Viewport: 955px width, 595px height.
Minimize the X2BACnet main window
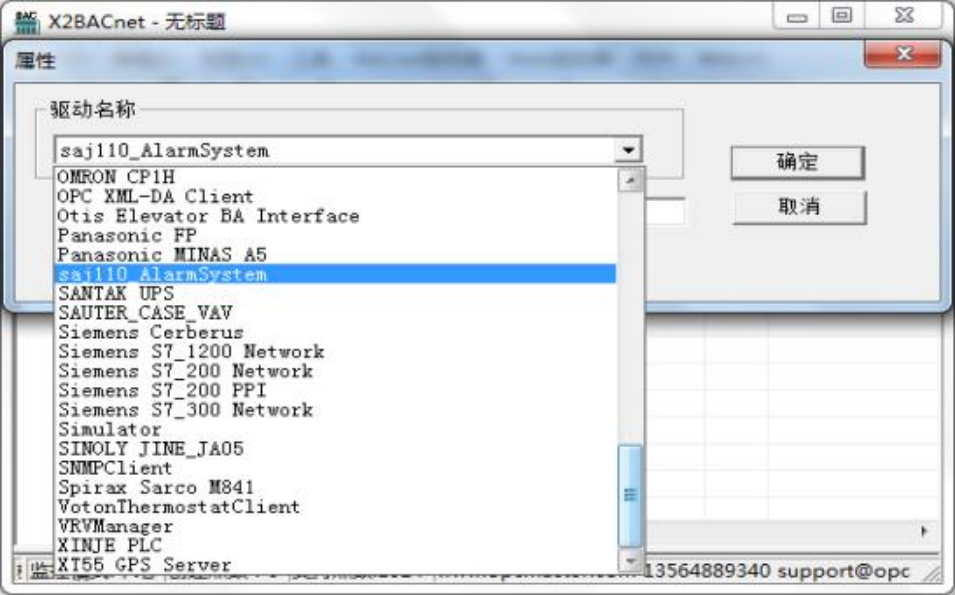click(797, 16)
